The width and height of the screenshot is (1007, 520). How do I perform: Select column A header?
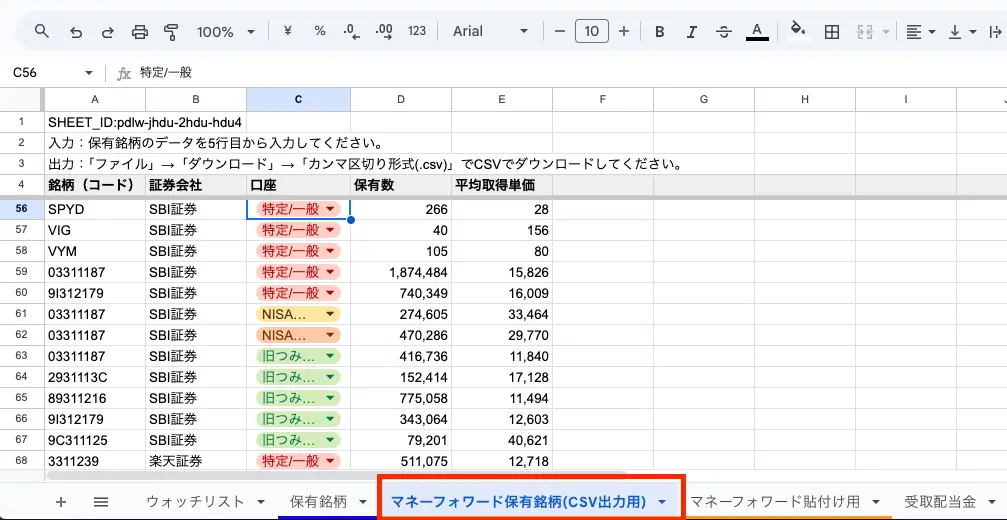click(x=95, y=100)
